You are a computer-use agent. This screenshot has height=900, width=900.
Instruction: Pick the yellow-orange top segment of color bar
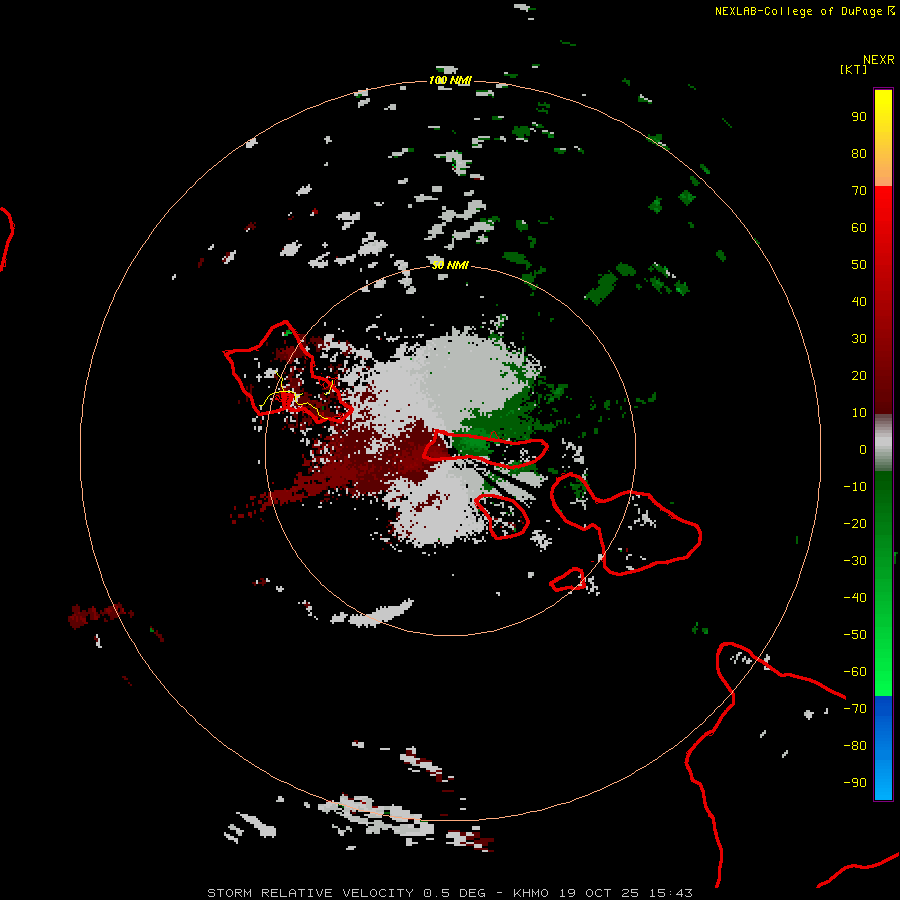point(883,138)
